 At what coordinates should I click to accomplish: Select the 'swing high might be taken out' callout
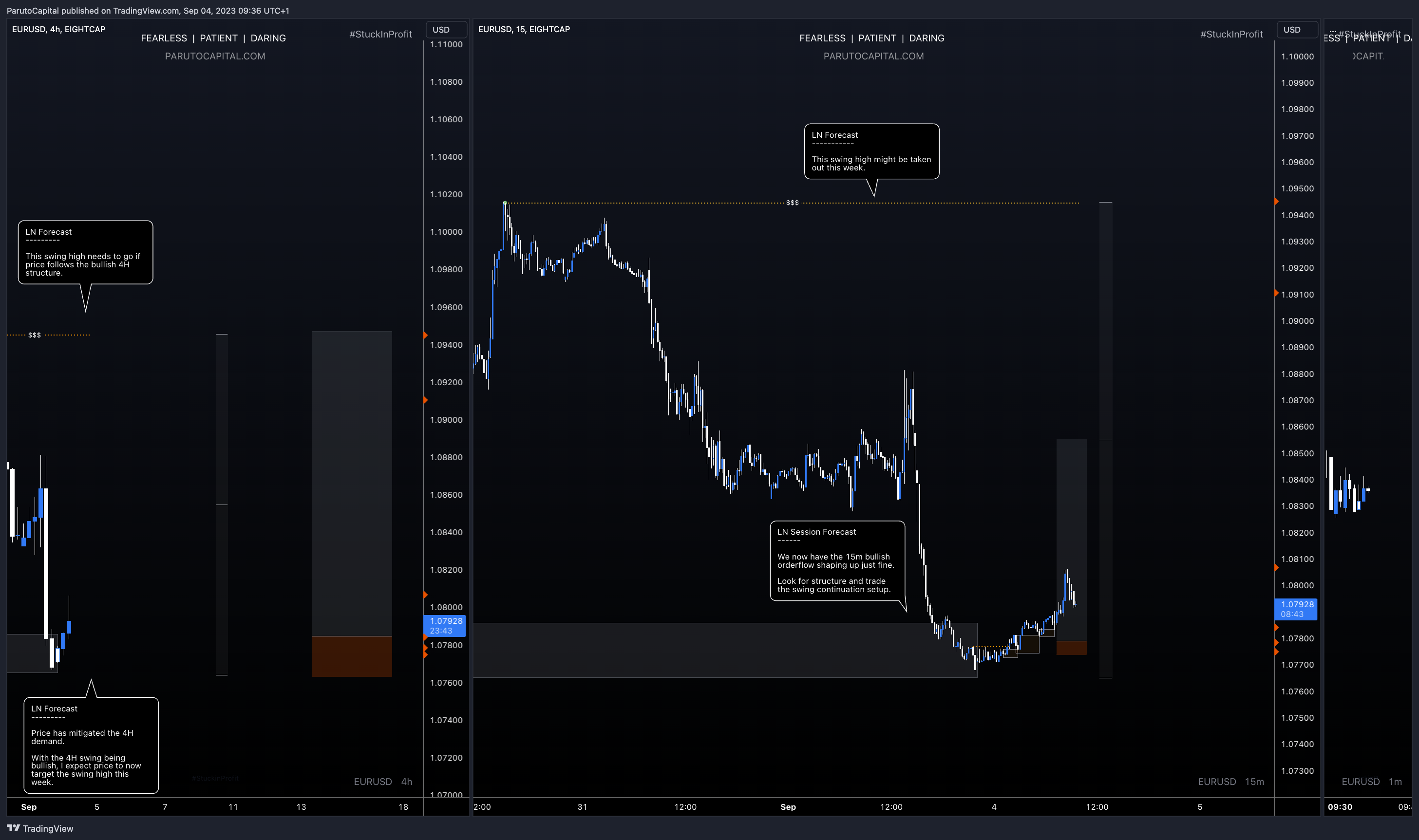click(x=871, y=152)
